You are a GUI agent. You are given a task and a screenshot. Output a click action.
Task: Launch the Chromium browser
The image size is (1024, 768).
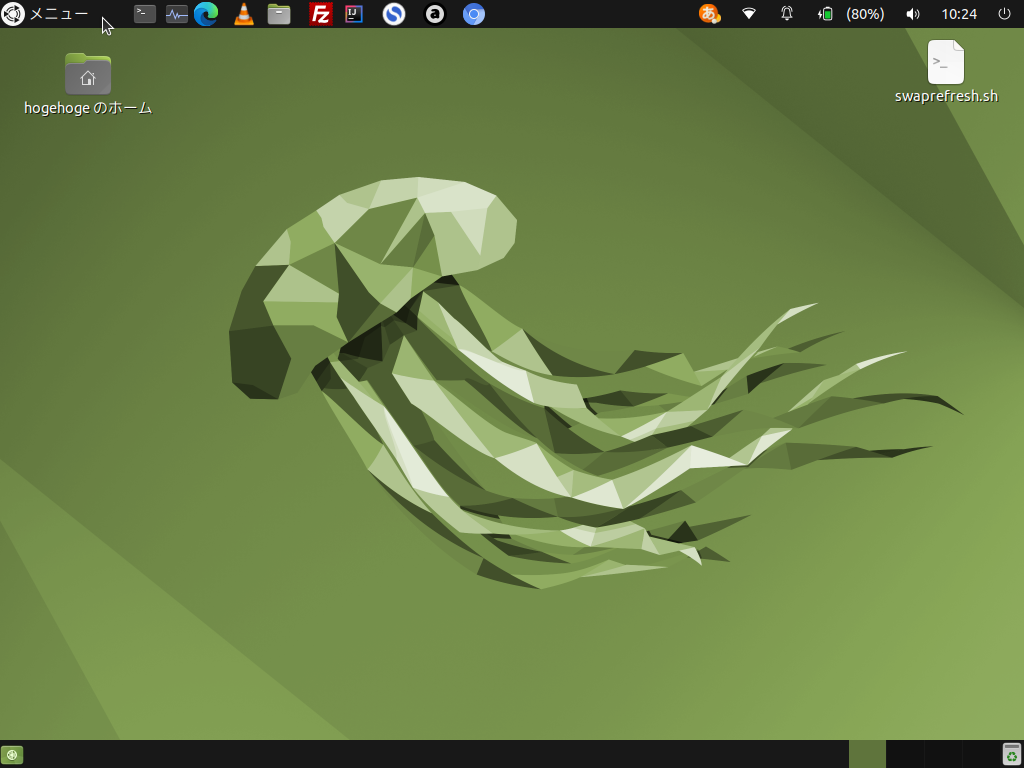pyautogui.click(x=474, y=14)
